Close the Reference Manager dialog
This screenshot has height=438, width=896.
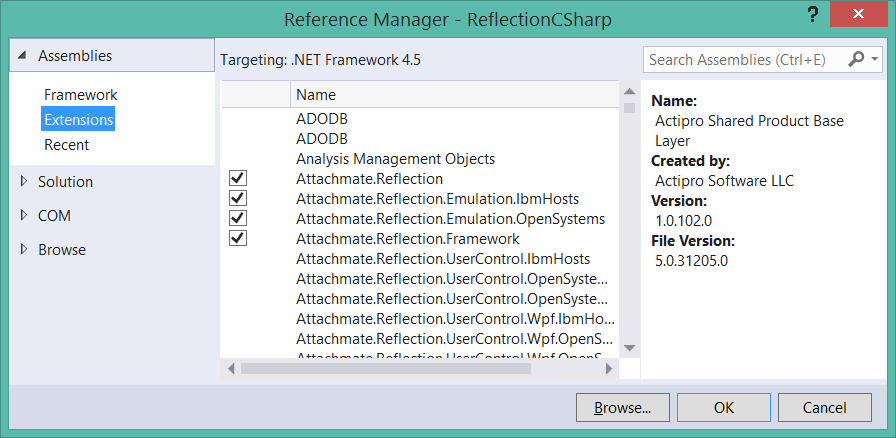(858, 14)
